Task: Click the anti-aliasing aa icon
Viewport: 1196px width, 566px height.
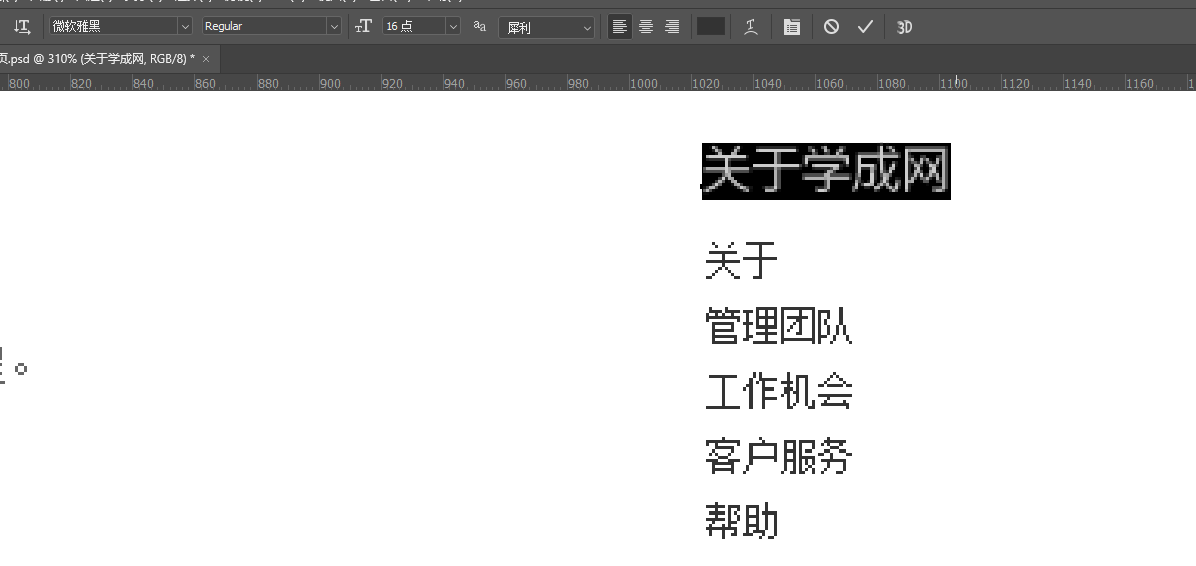Action: [x=480, y=26]
